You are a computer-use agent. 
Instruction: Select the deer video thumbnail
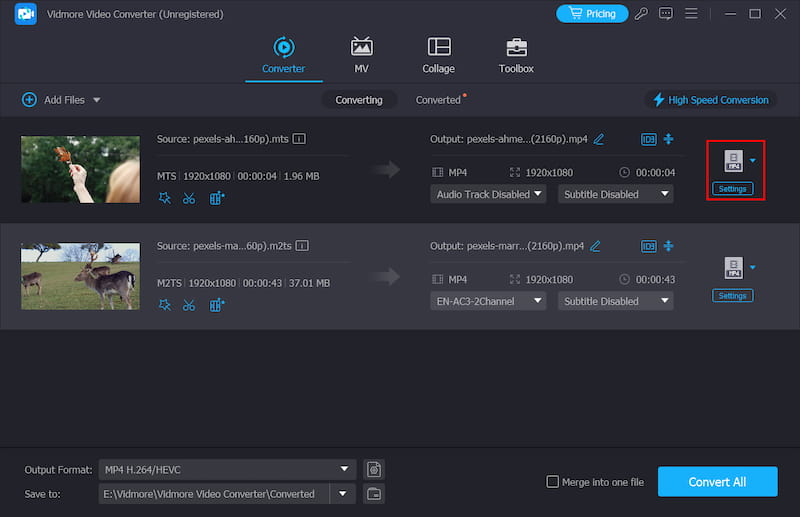(80, 276)
